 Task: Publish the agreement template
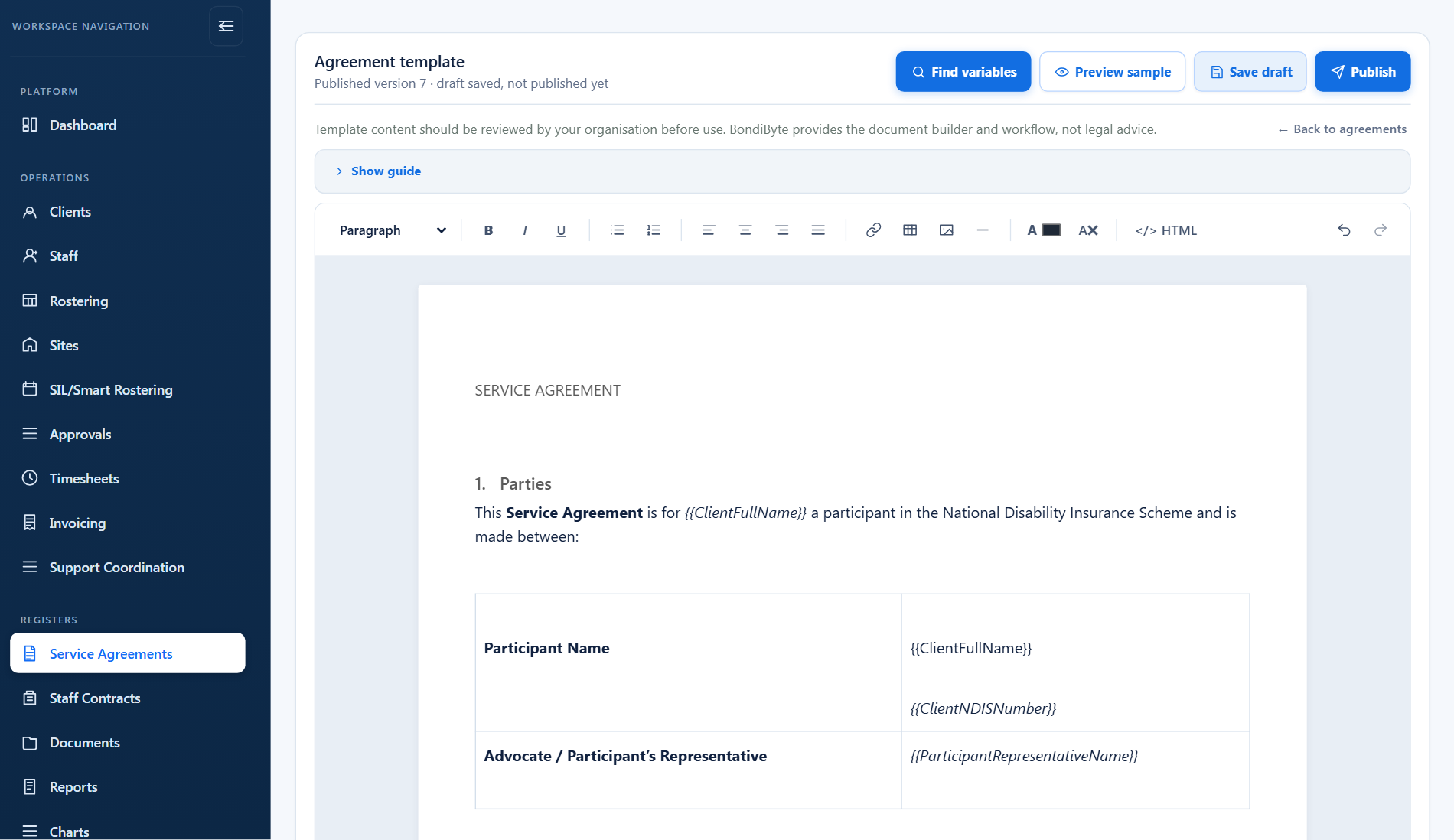tap(1362, 72)
